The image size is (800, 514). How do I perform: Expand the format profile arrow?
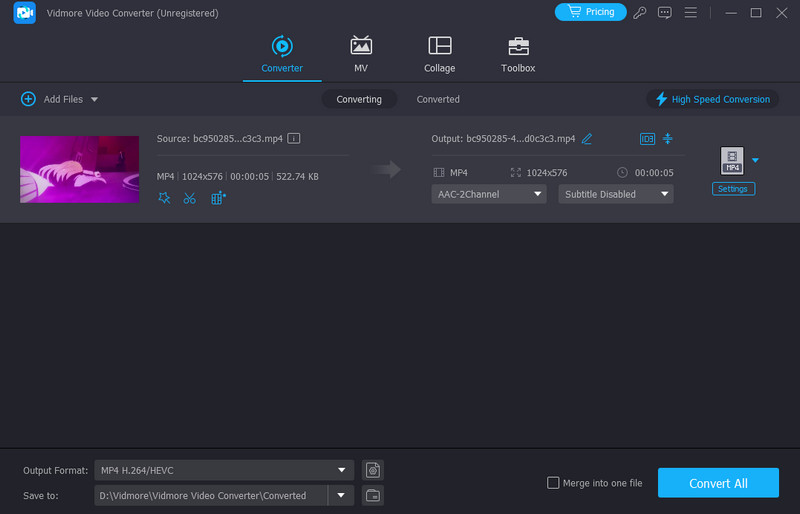755,160
